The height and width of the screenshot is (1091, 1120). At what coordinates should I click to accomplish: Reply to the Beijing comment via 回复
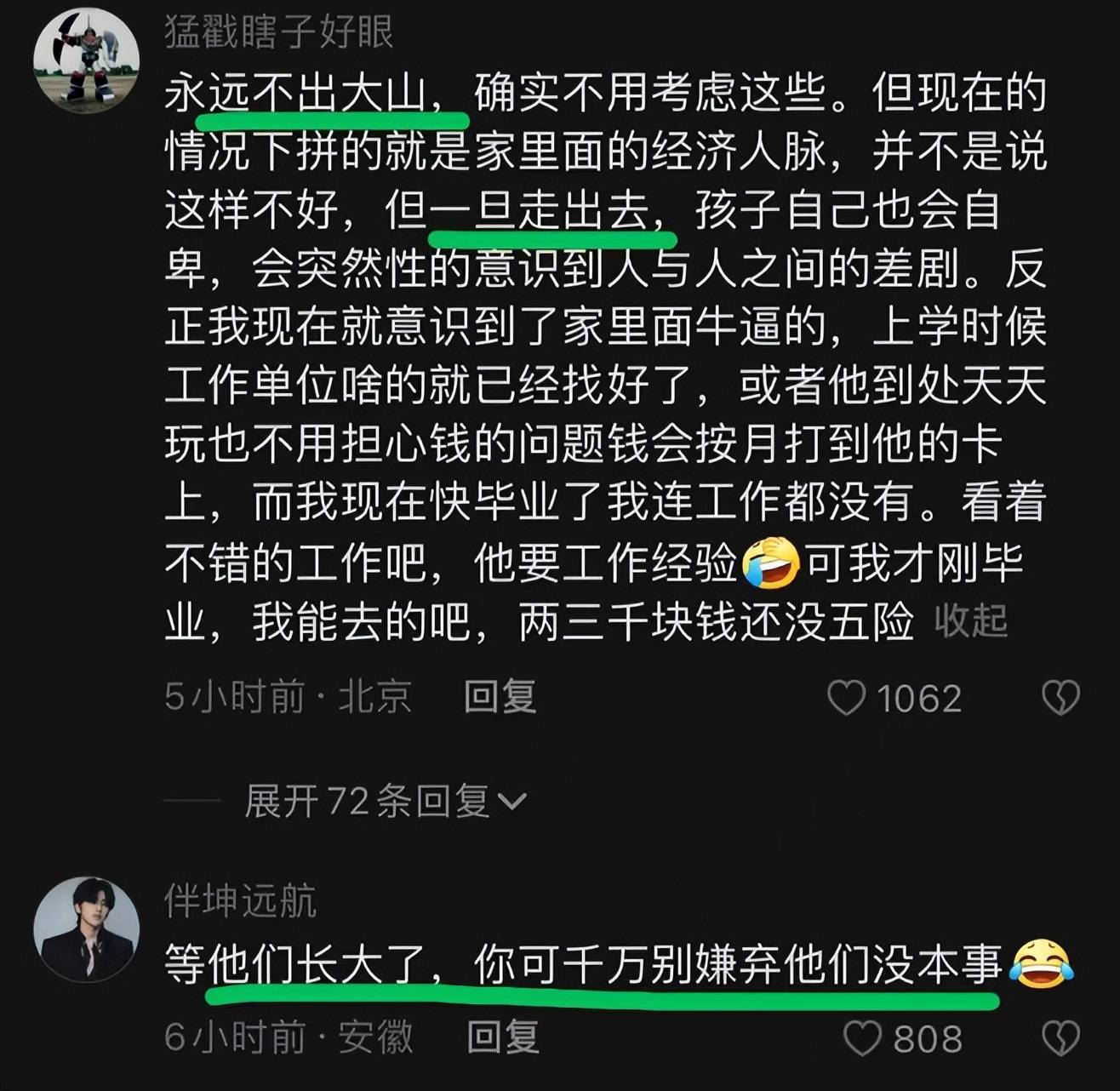[500, 697]
